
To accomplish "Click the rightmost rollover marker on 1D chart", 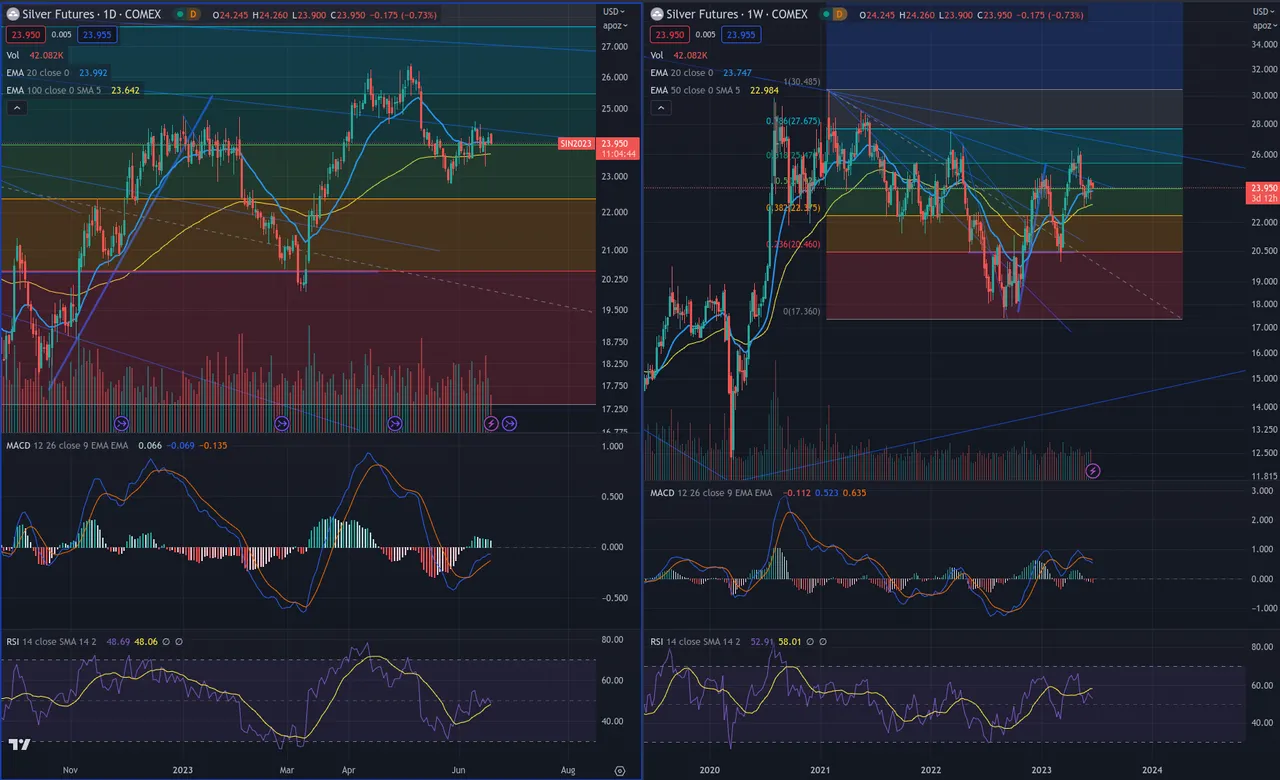I will point(509,424).
